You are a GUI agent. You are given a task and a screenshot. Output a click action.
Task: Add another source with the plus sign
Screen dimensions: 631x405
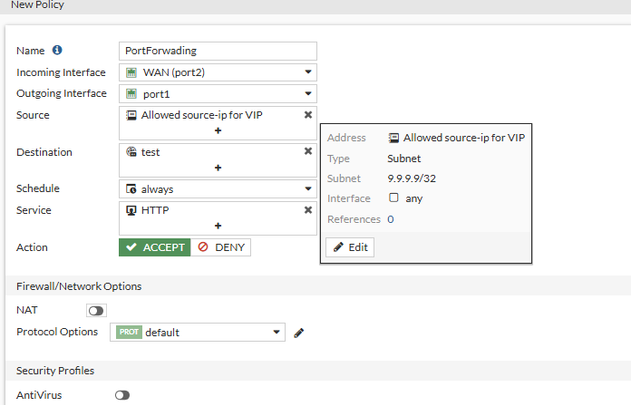217,131
